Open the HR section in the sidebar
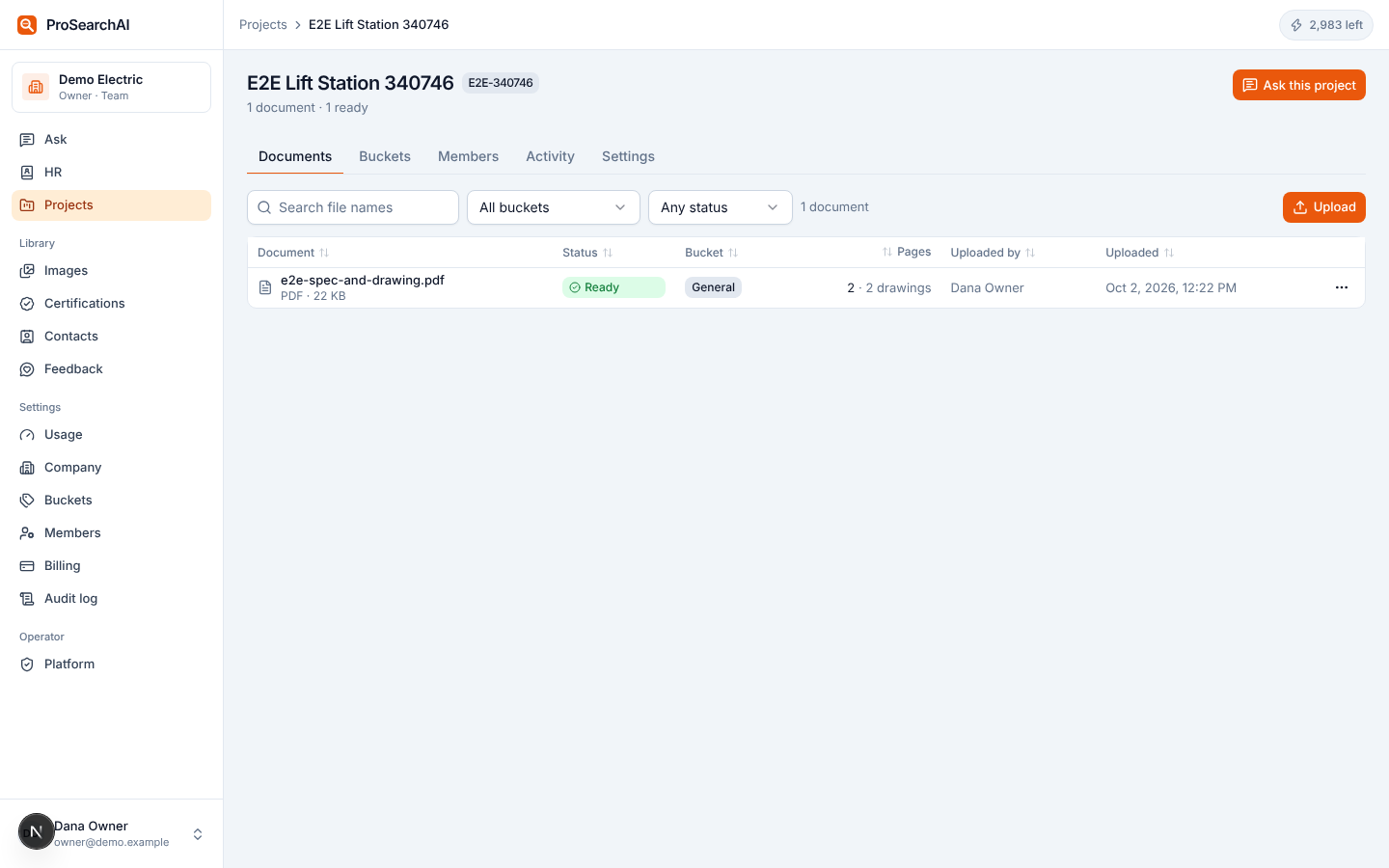This screenshot has height=868, width=1389. click(111, 173)
